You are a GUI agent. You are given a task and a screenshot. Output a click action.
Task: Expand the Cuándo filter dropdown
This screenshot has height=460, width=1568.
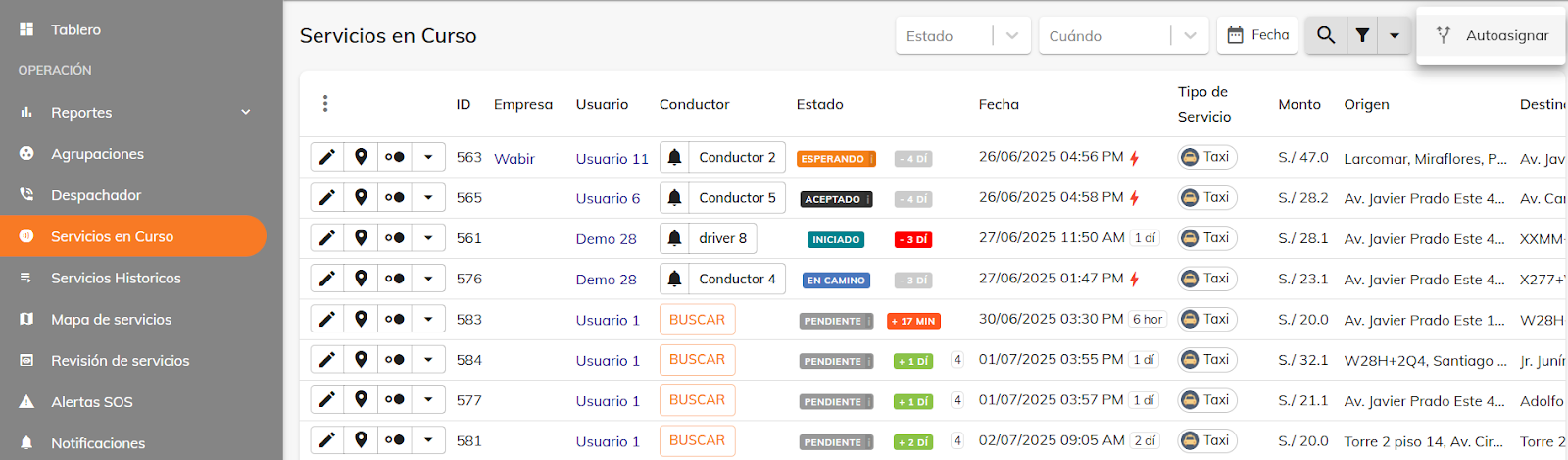pos(1190,35)
